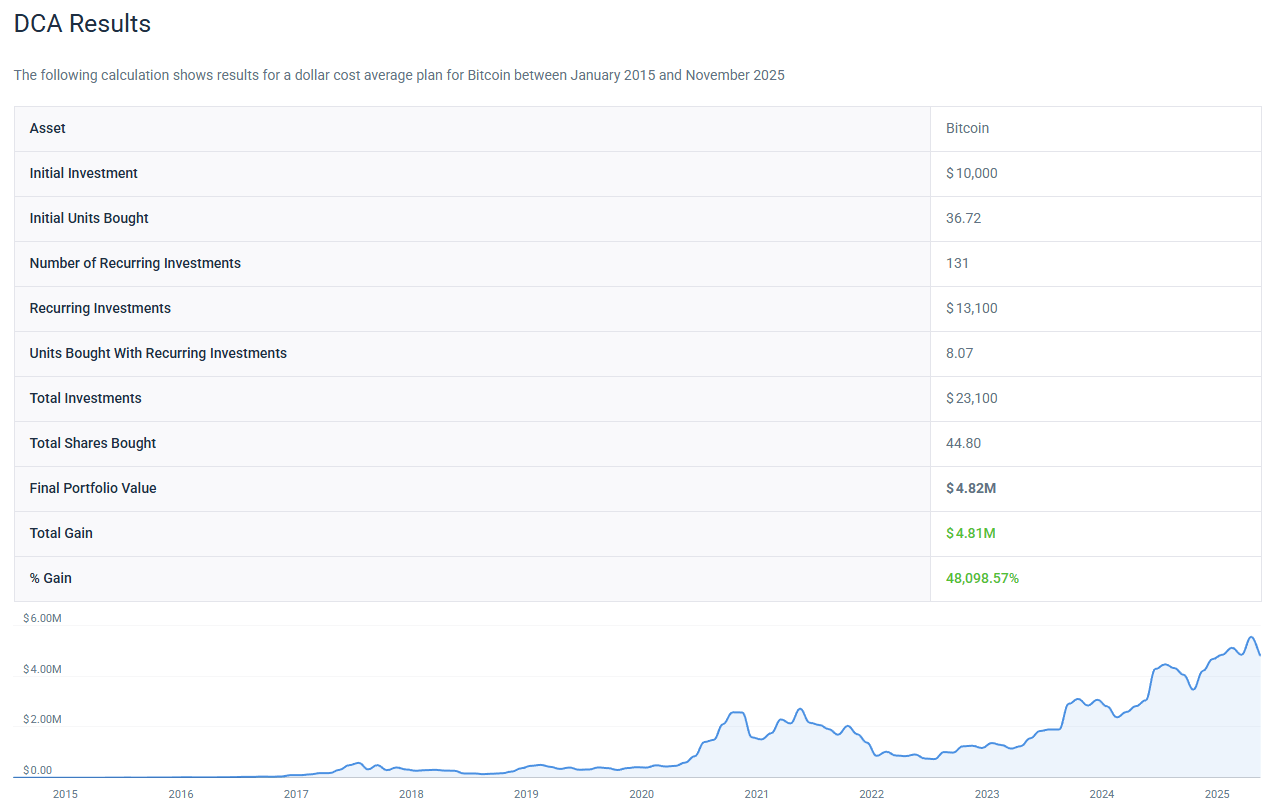Viewport: 1280px width, 810px height.
Task: Click the $10,000 initial investment value
Action: [x=972, y=173]
